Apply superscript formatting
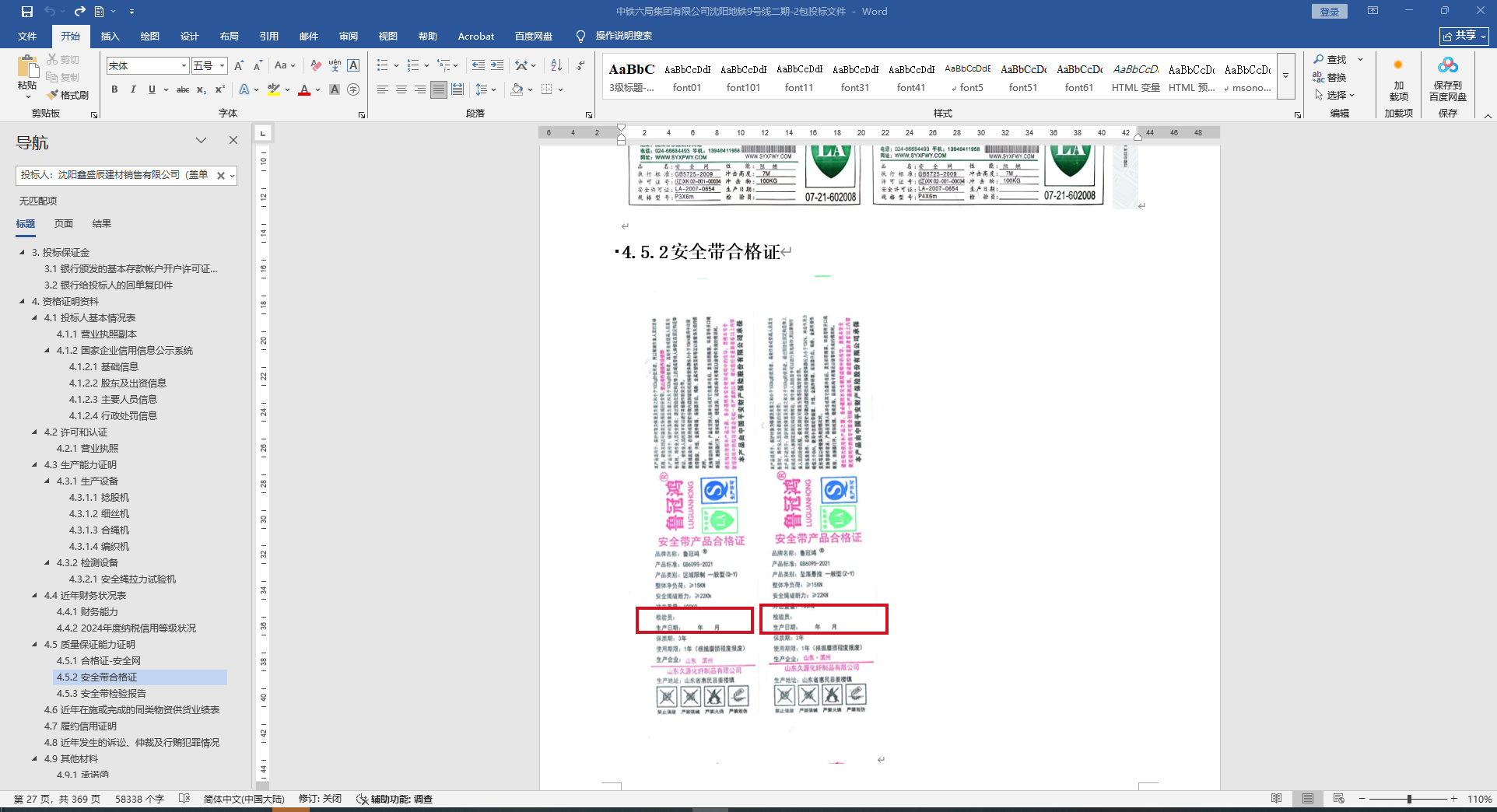This screenshot has height=812, width=1497. point(220,89)
